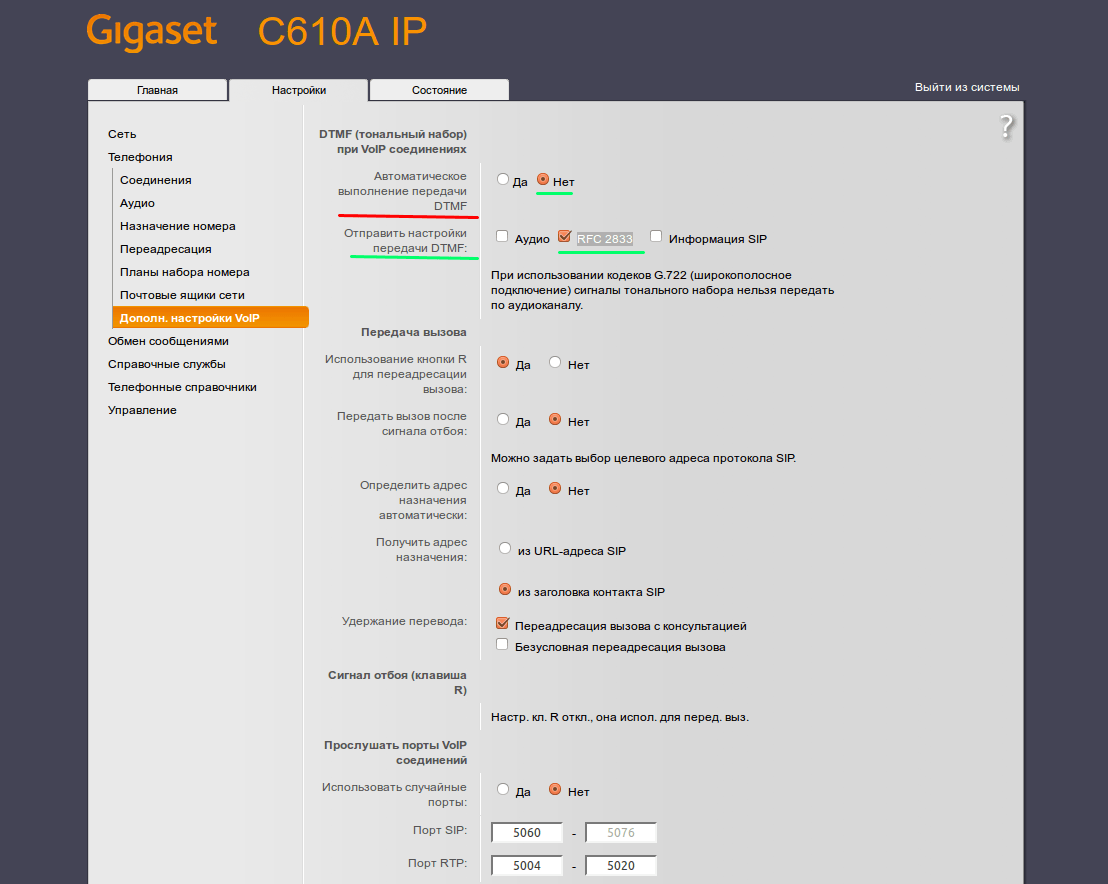The image size is (1108, 884).
Task: Select Нет for R key call transfer
Action: click(555, 363)
